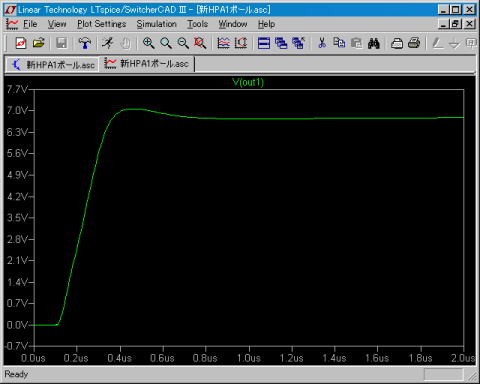
Task: Switch to the schematic 新HPA1ポール.asc tab
Action: (53, 64)
